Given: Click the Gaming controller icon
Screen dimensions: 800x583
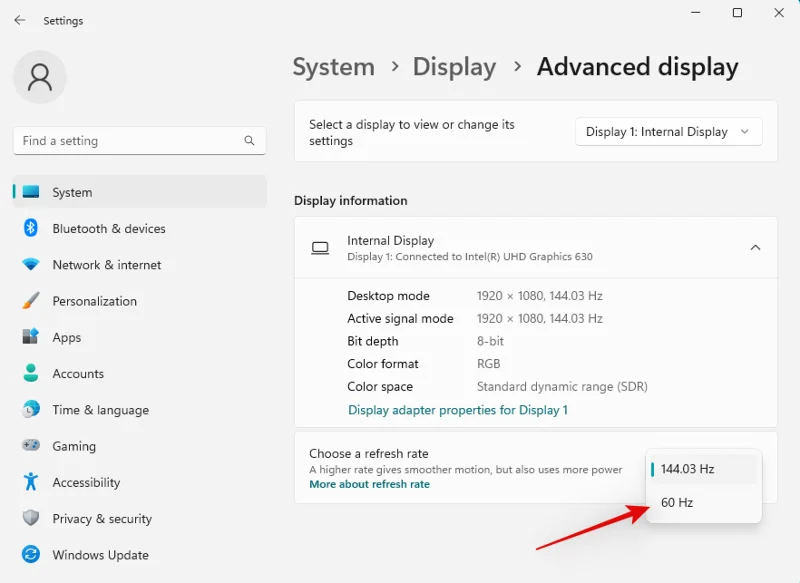Looking at the screenshot, I should click(x=31, y=446).
